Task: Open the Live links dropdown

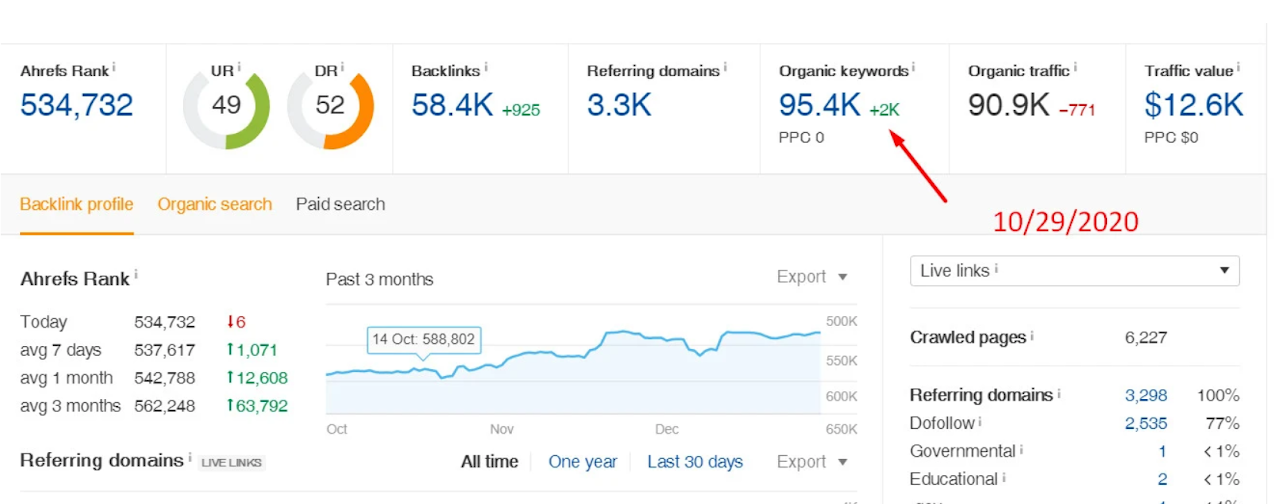Action: tap(1074, 271)
